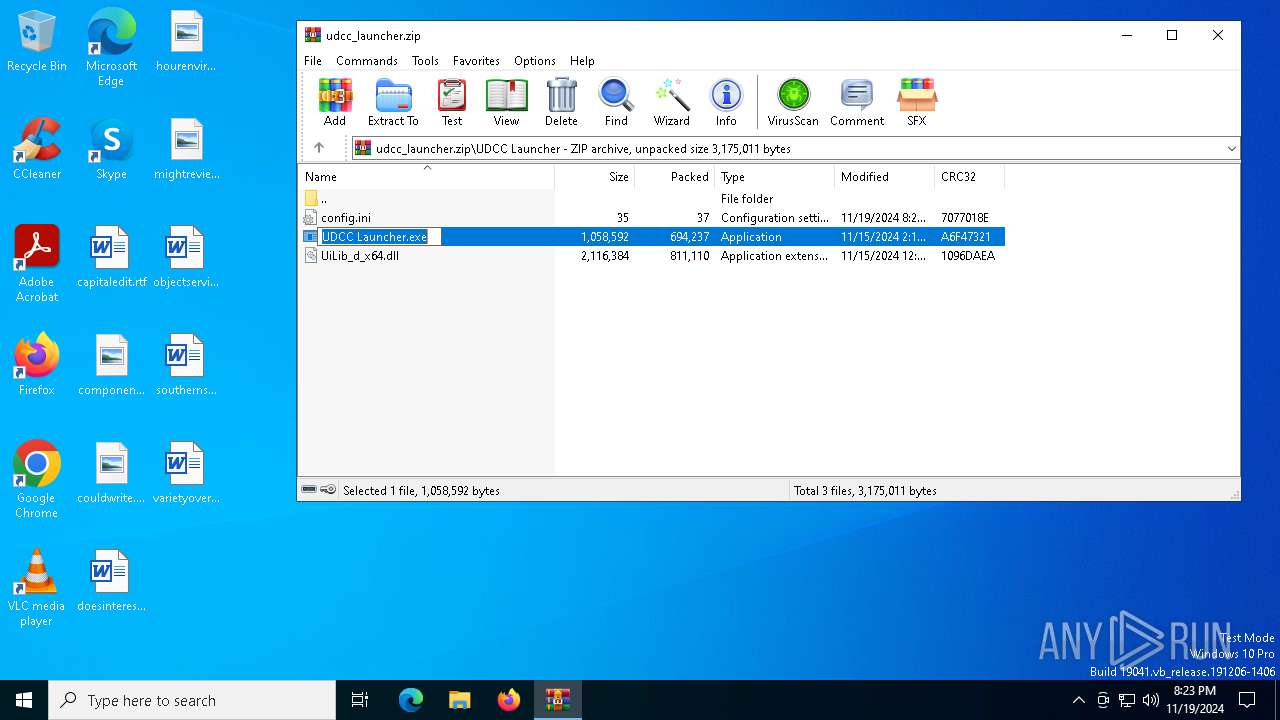Open Task View on taskbar
Image resolution: width=1280 pixels, height=720 pixels.
coord(360,700)
